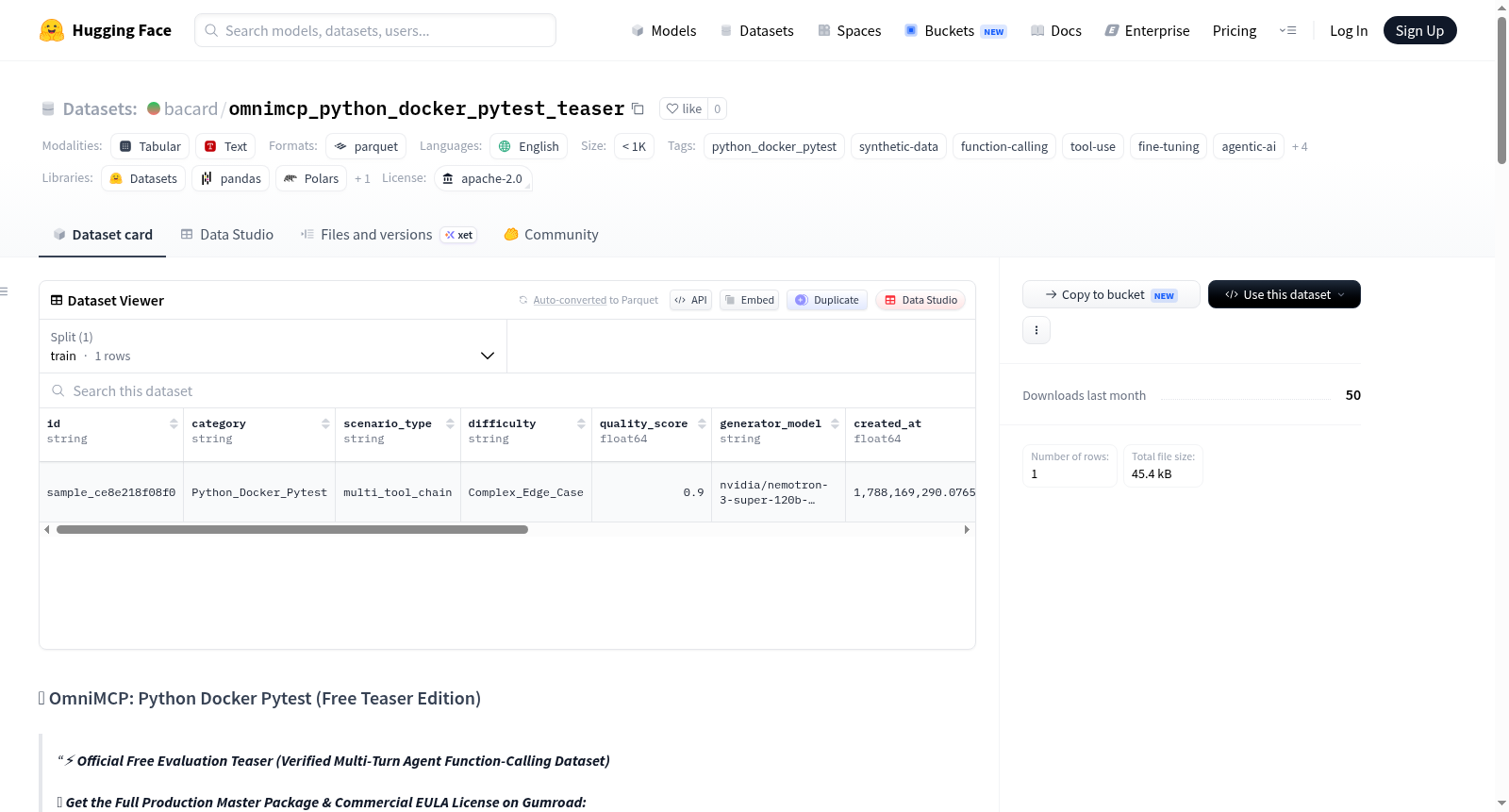Filter by the English language tag
Viewport: 1509px width, 812px height.
528,146
